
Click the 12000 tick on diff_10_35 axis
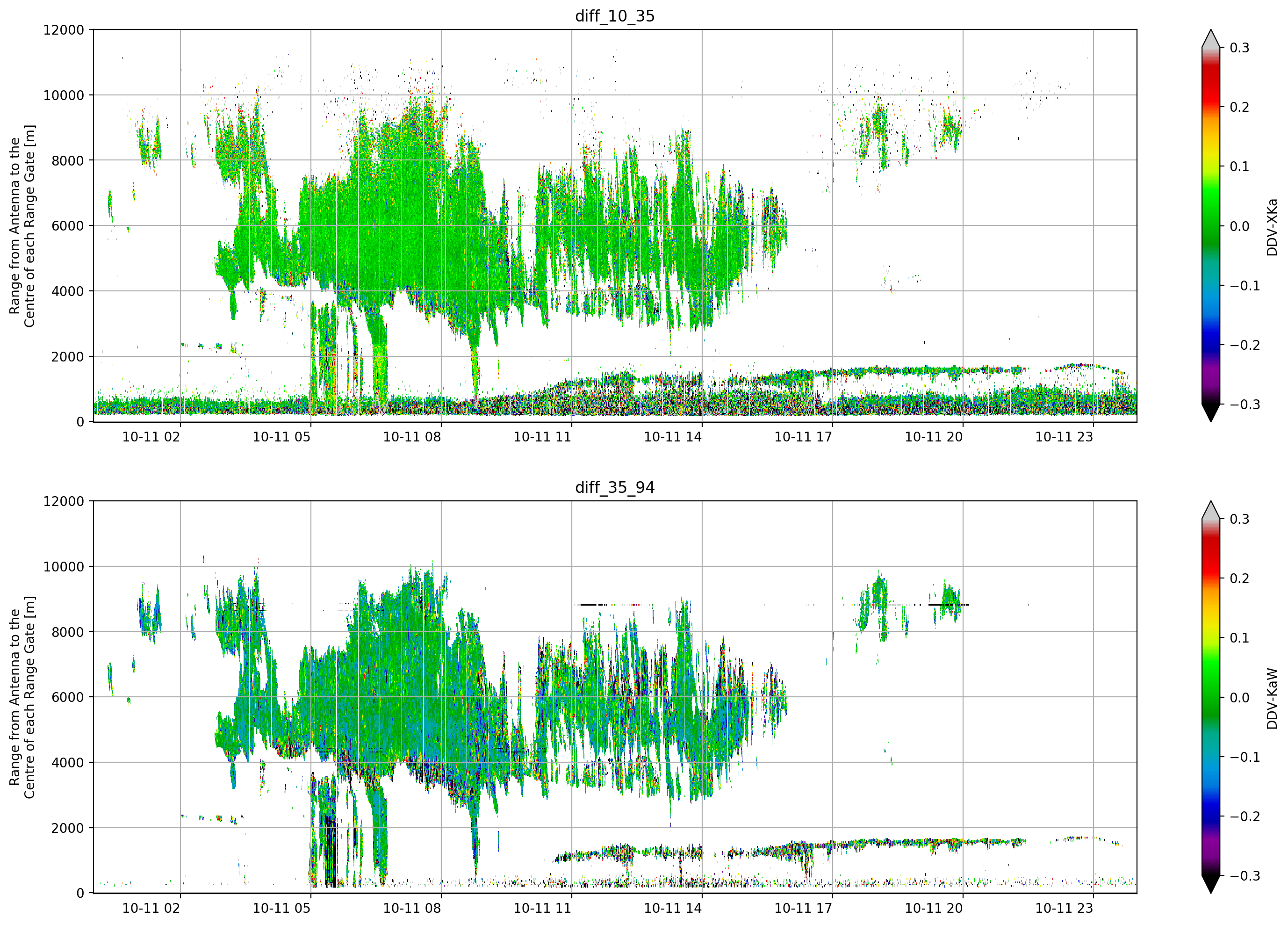click(64, 30)
